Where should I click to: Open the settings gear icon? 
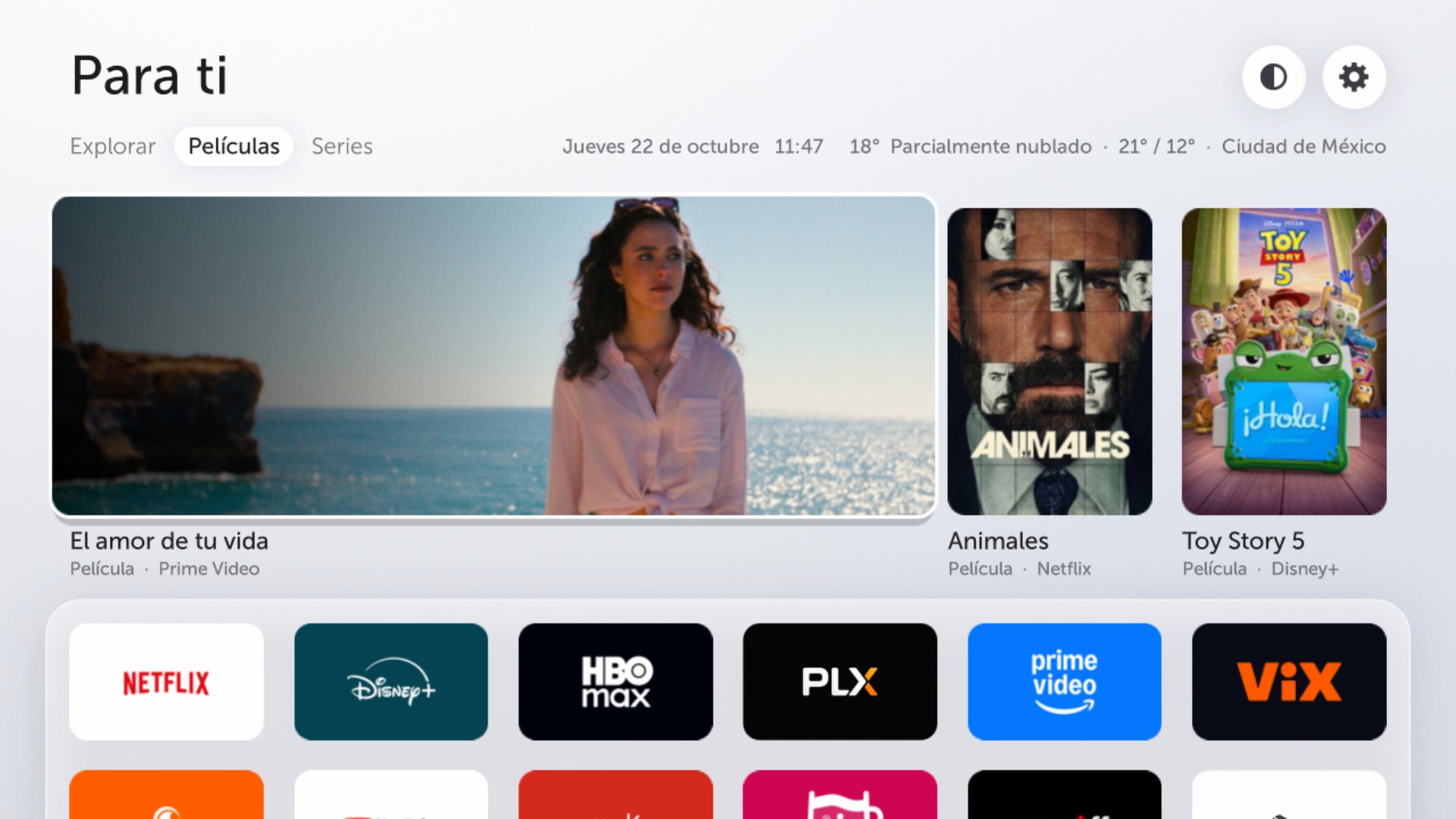pyautogui.click(x=1354, y=77)
